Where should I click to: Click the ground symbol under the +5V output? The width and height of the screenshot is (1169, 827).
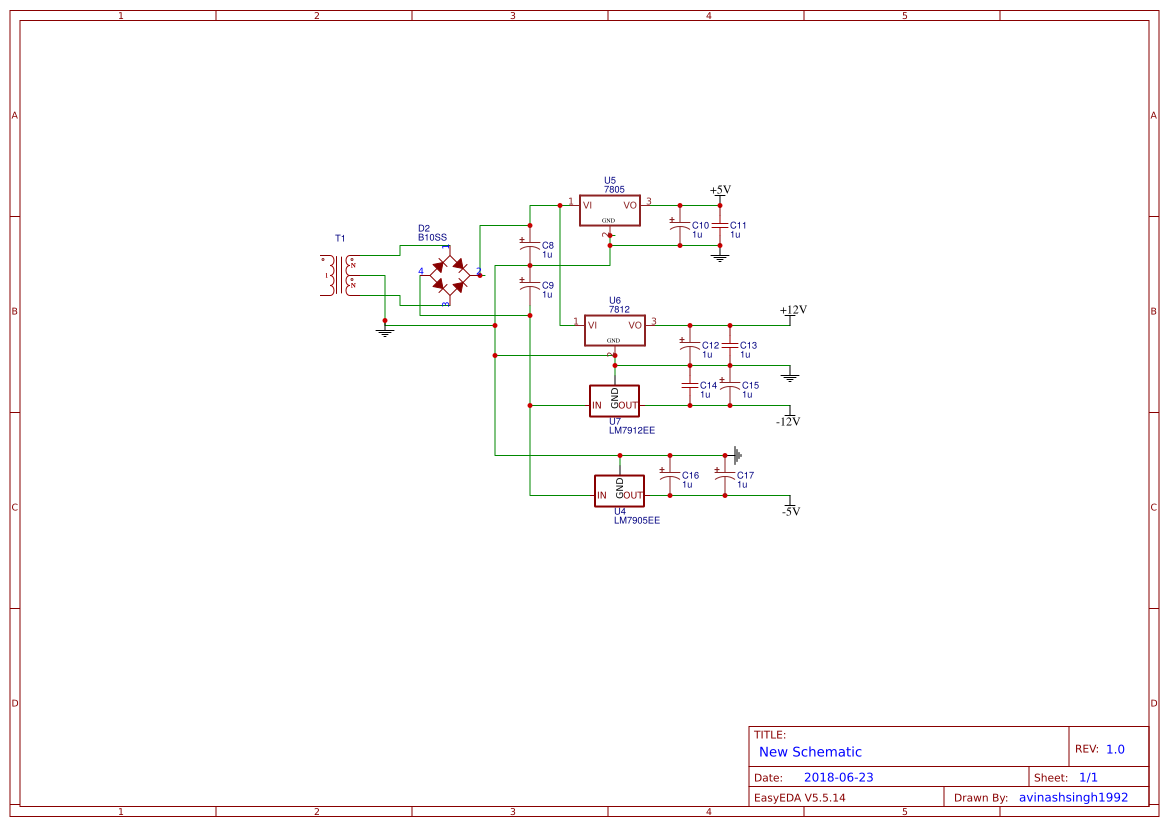(x=719, y=257)
